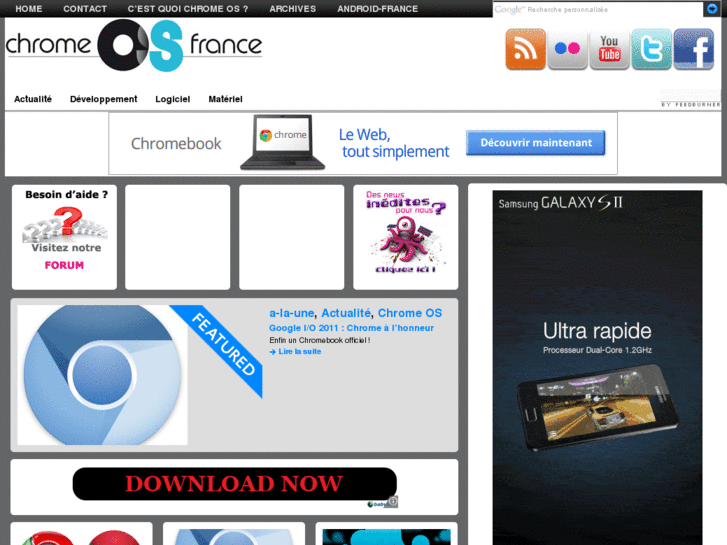Click the Lire la suite link
The height and width of the screenshot is (545, 727).
pyautogui.click(x=300, y=352)
